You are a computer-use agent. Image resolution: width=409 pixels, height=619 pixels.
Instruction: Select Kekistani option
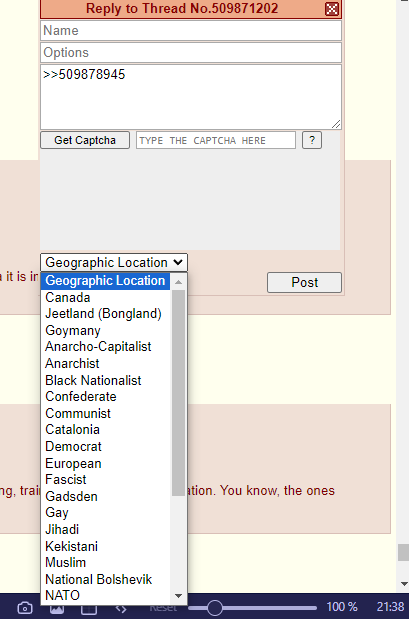tap(105, 546)
